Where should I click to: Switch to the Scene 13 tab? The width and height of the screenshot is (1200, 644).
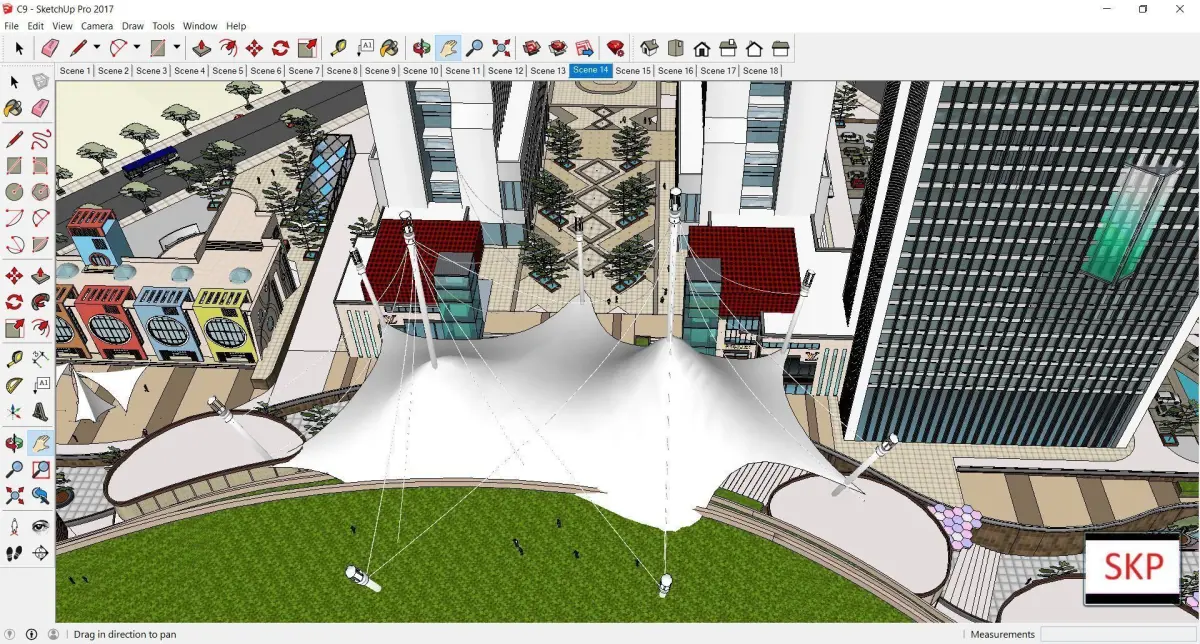[x=548, y=71]
